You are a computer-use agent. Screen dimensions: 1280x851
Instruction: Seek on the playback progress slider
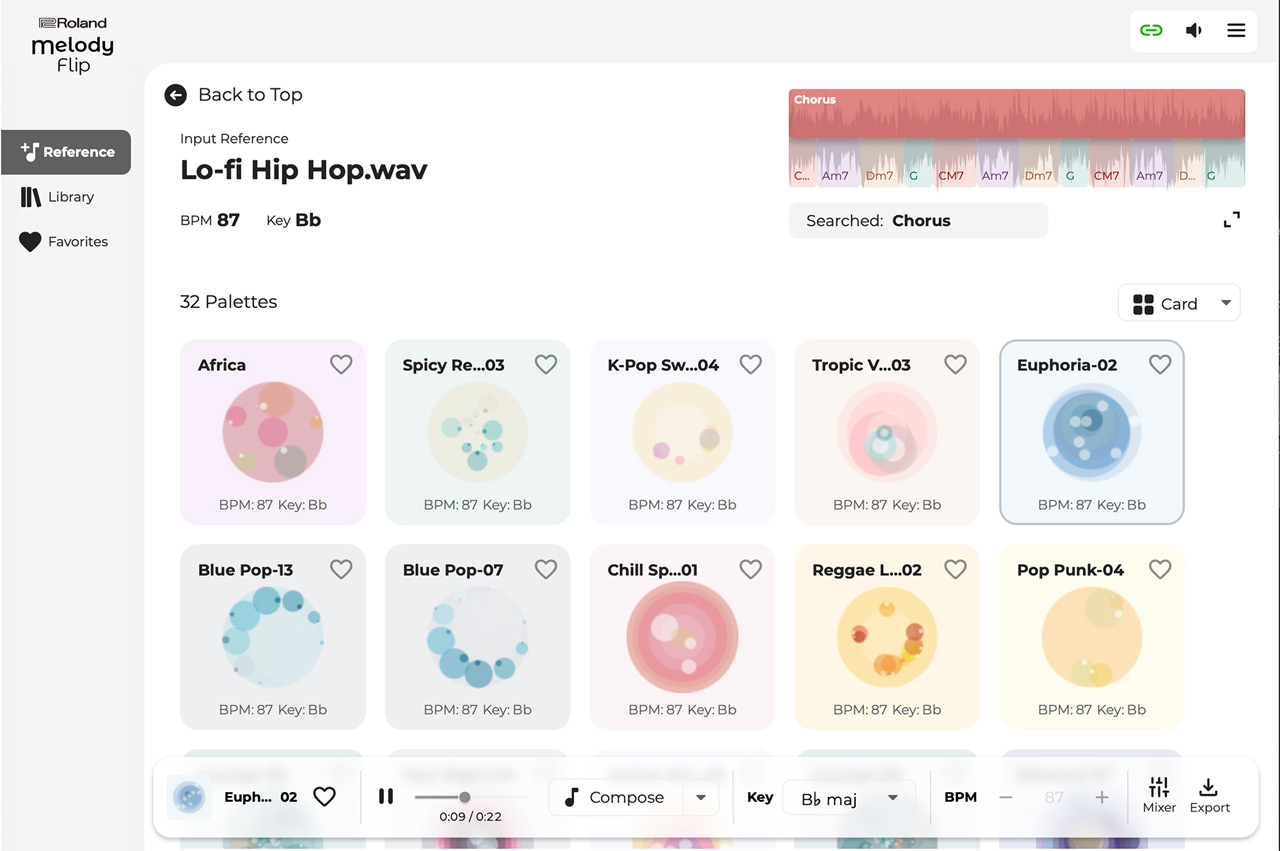pos(471,797)
